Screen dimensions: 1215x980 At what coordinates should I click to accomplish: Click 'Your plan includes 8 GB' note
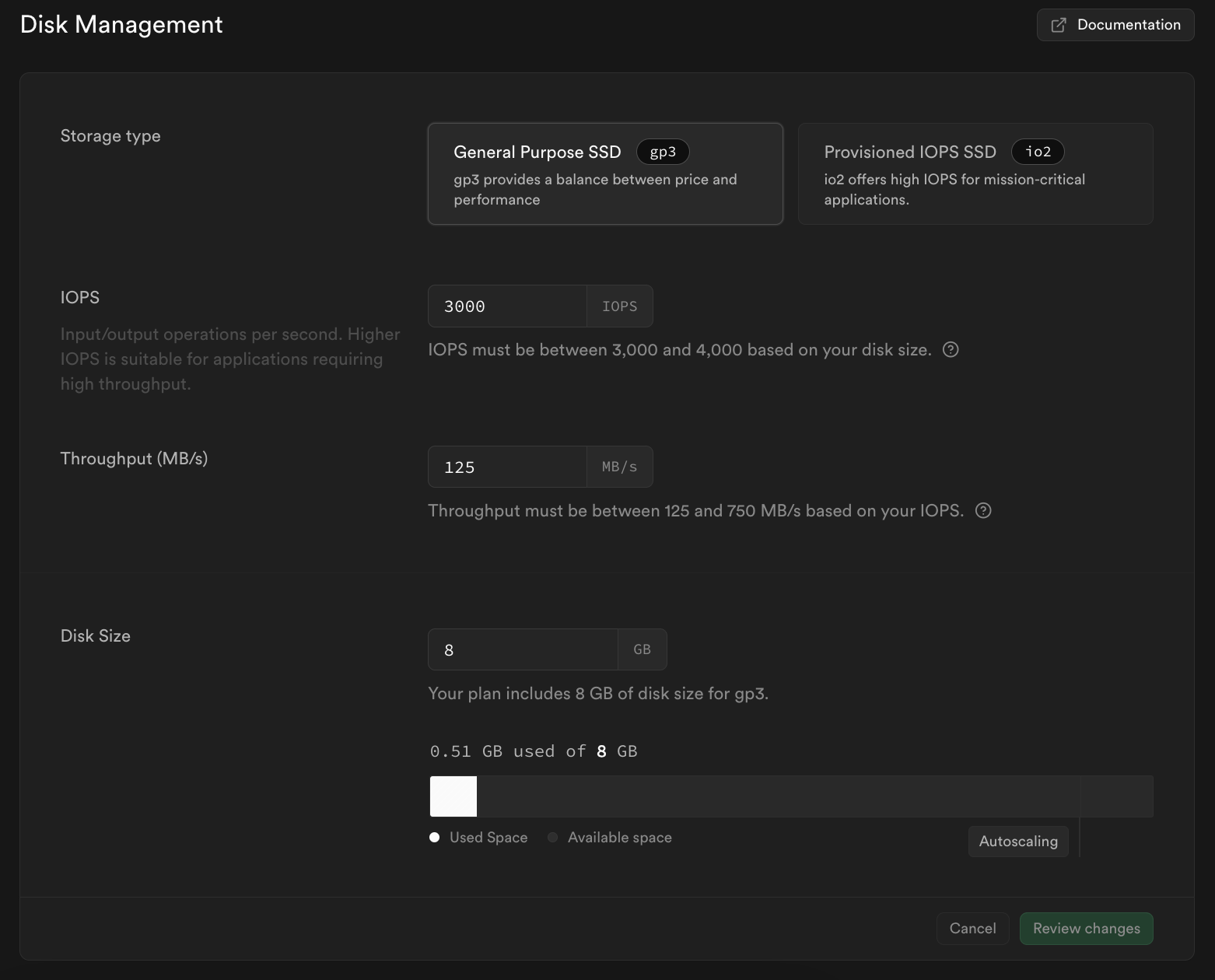598,694
